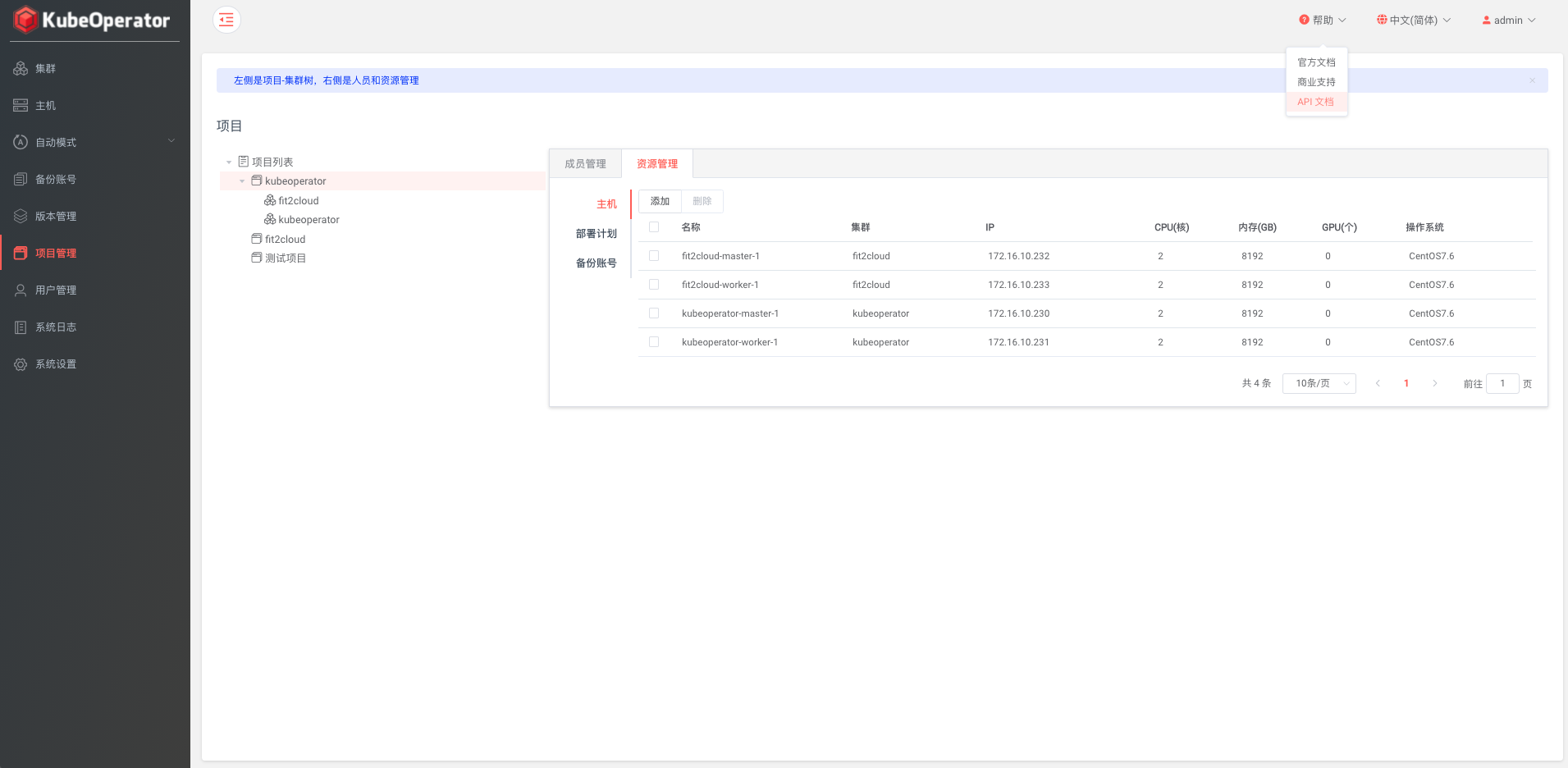Collapse the 项目列表 tree arrow
1568x768 pixels.
pyautogui.click(x=229, y=162)
